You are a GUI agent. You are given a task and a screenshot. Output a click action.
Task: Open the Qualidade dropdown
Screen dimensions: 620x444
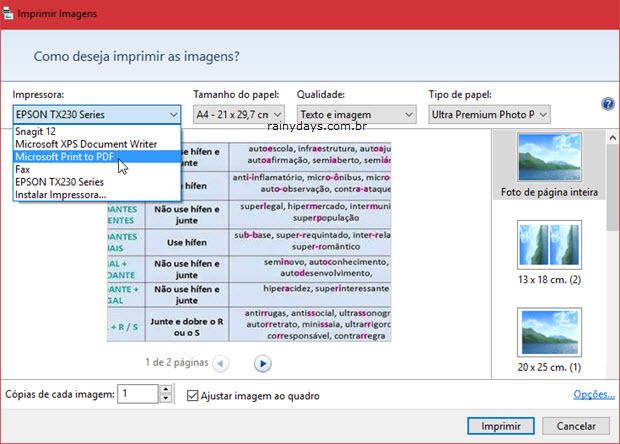click(x=356, y=115)
